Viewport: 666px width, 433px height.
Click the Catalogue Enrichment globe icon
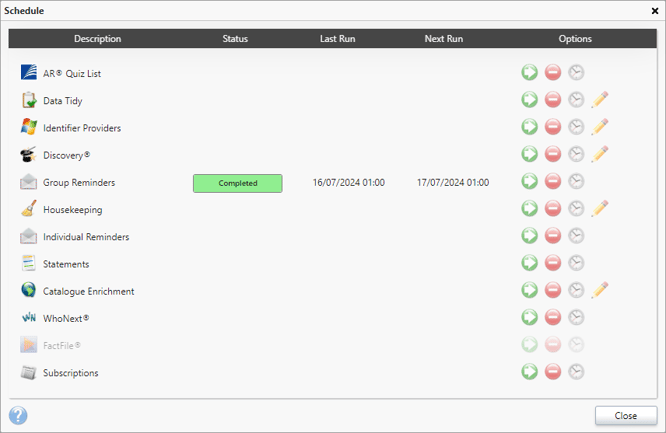pos(28,290)
